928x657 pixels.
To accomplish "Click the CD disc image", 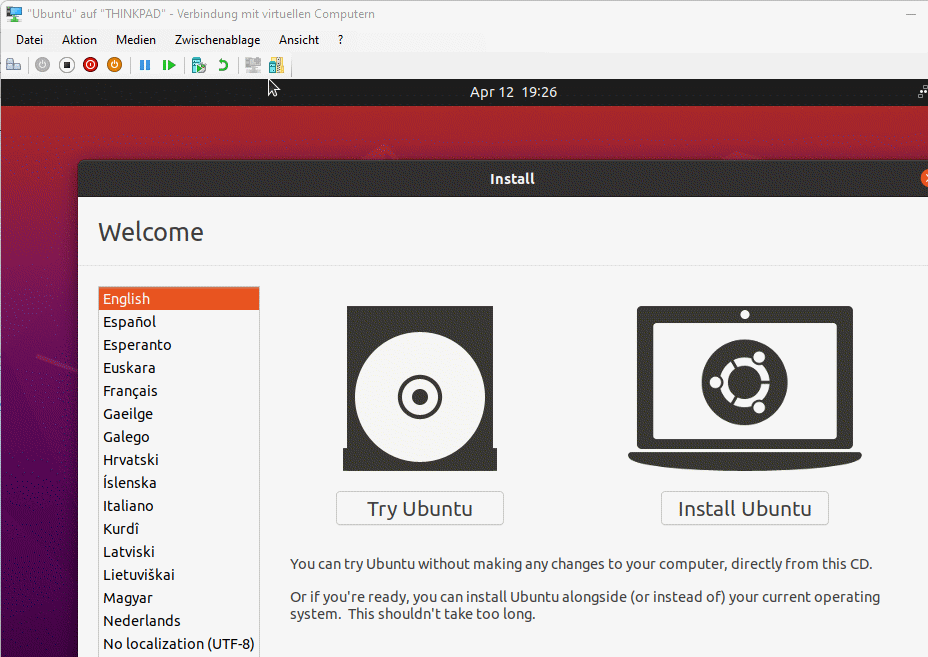I will pyautogui.click(x=420, y=388).
